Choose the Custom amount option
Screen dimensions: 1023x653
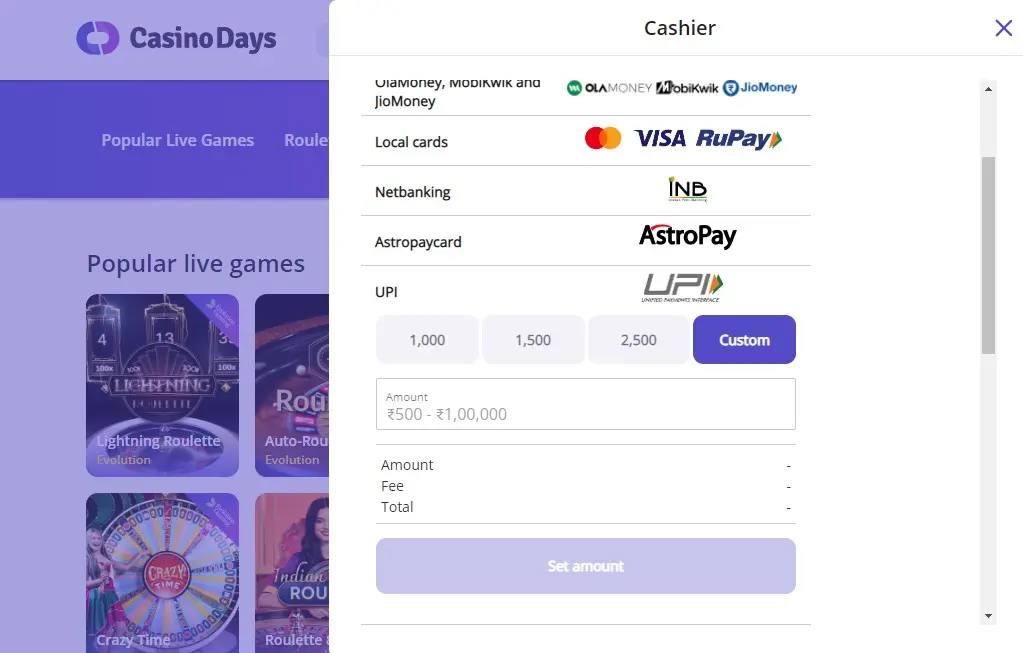744,340
